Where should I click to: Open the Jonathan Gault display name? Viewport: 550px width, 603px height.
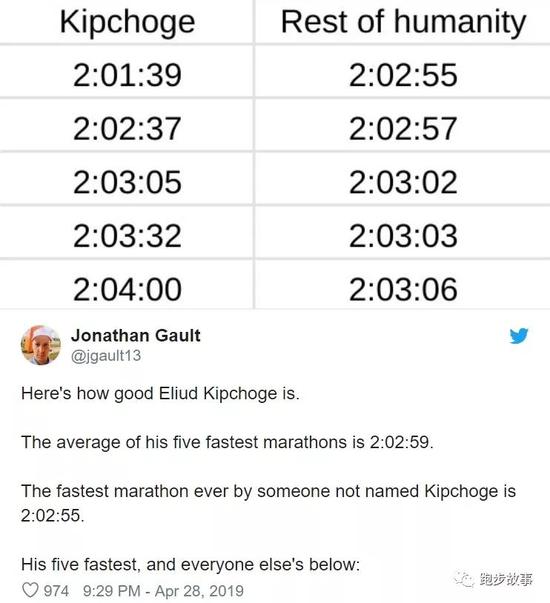point(135,335)
